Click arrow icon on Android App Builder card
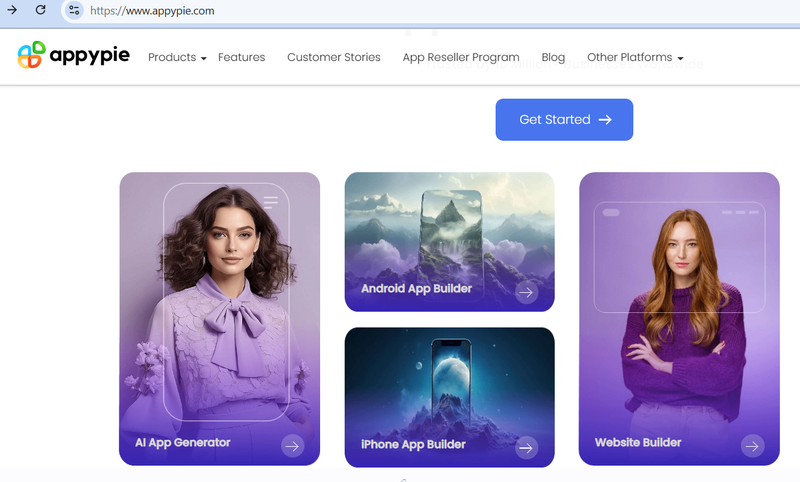Screen dimensions: 800x482 527,292
